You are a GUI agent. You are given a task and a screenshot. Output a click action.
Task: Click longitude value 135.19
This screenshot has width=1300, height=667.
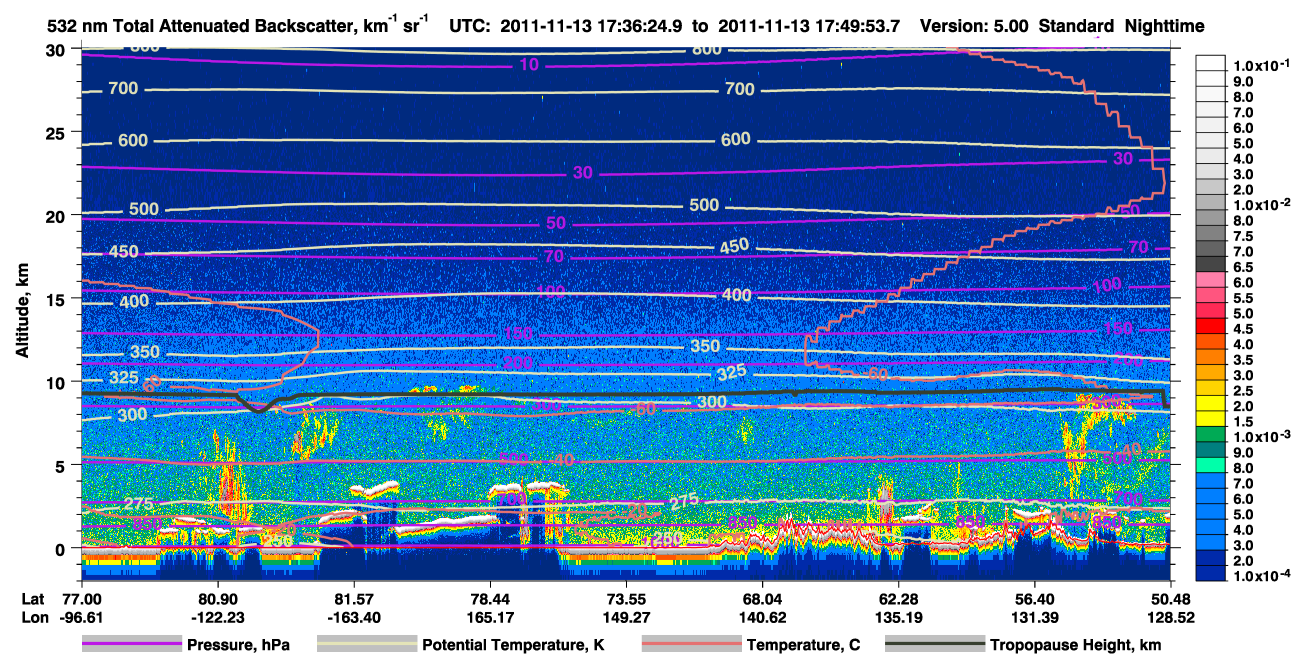click(898, 617)
